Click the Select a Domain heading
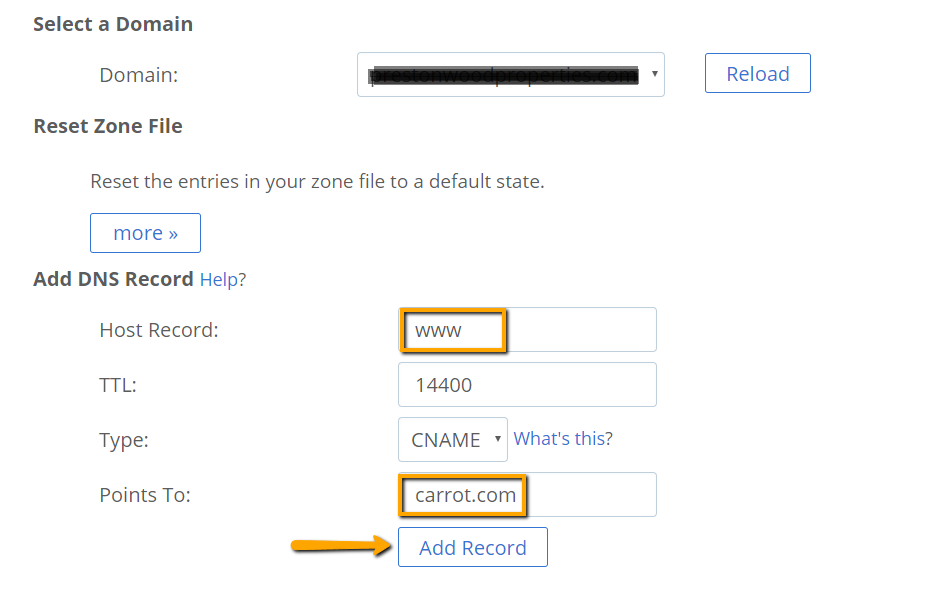Image resolution: width=951 pixels, height=601 pixels. [113, 24]
